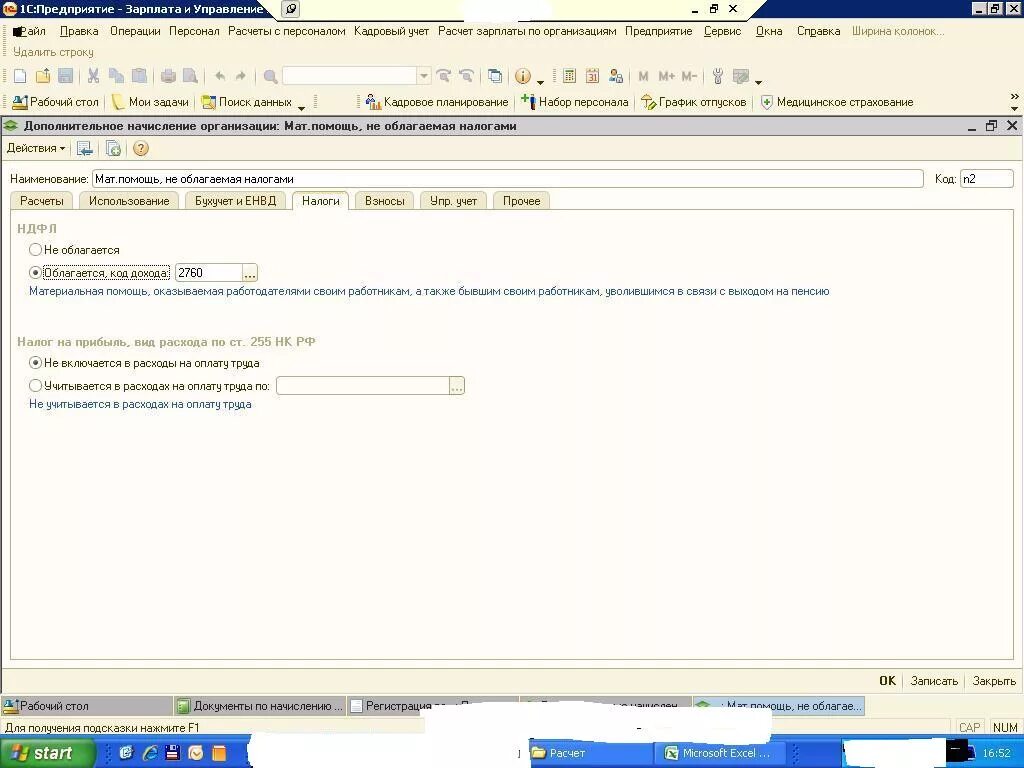Click the go-to-list icon beside Действия
This screenshot has height=768, width=1024.
point(85,149)
